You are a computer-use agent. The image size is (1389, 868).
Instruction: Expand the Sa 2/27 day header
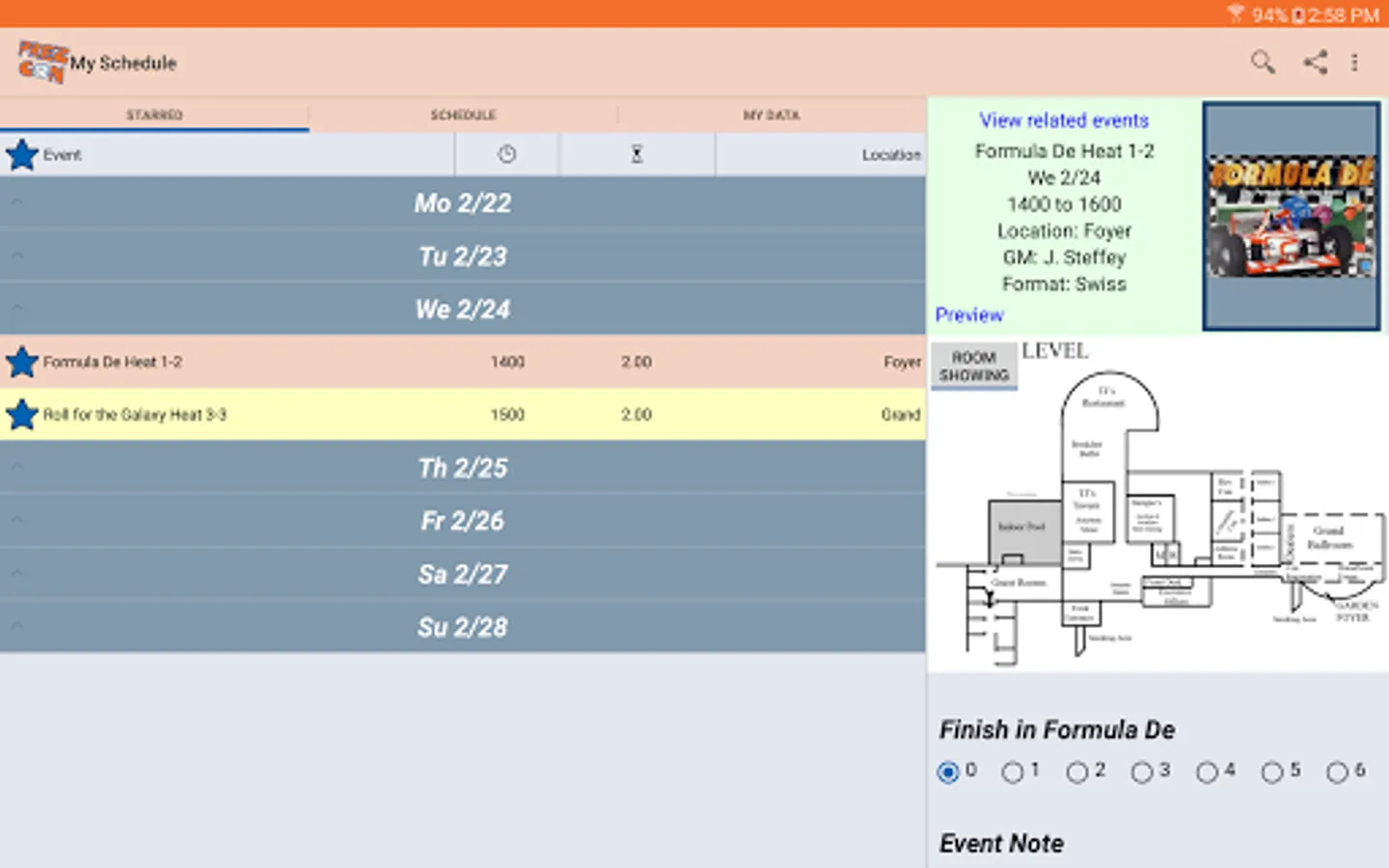pos(463,574)
